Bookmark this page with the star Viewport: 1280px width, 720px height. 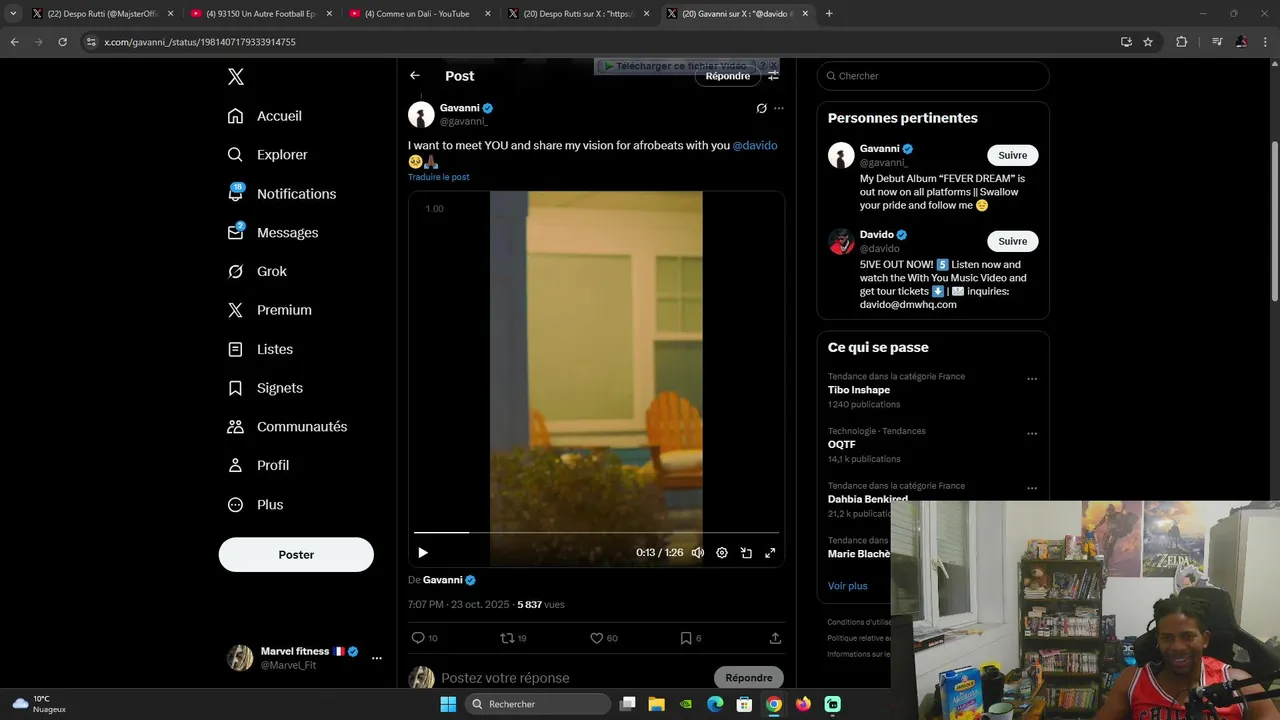click(1148, 42)
